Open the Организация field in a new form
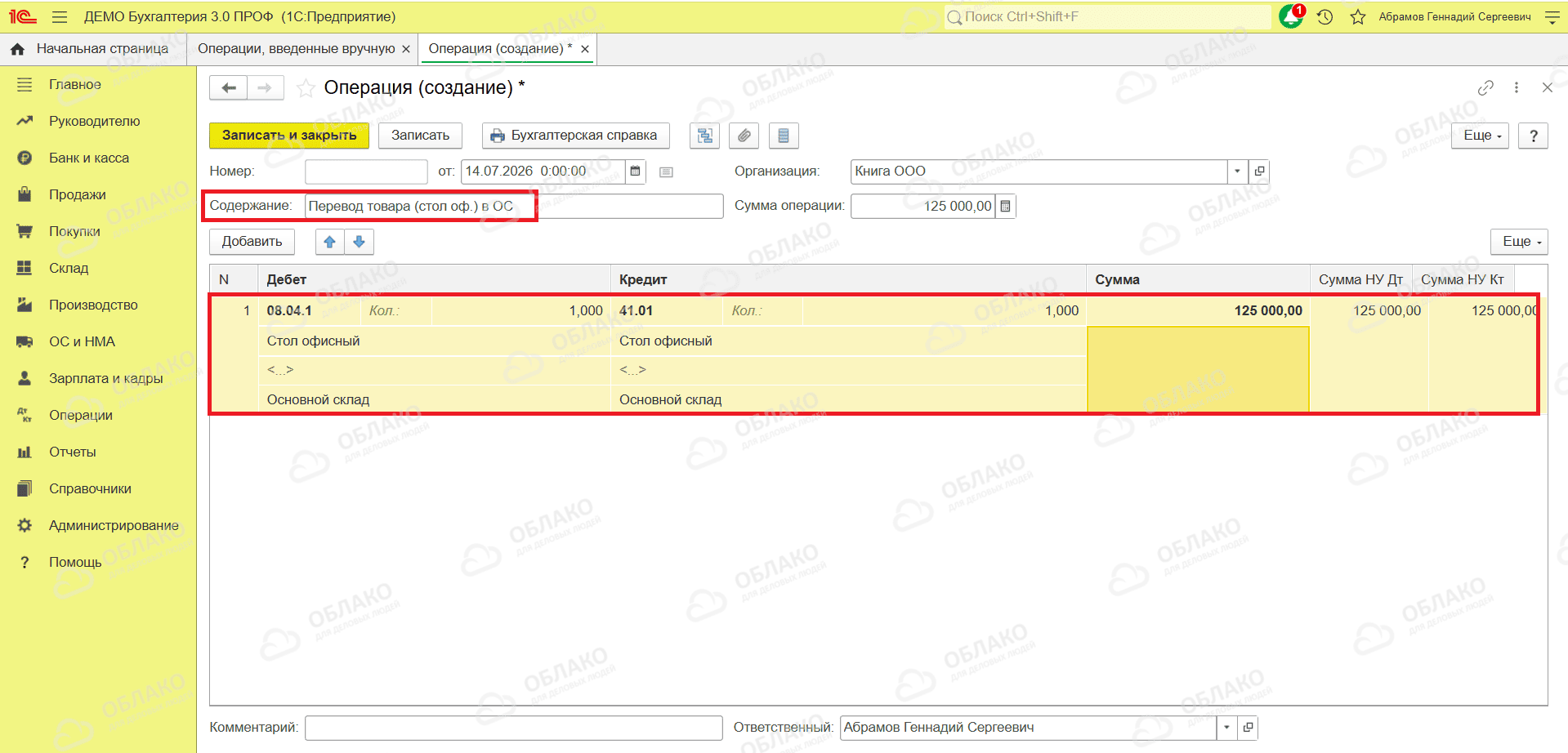This screenshot has height=753, width=1568. pyautogui.click(x=1259, y=172)
